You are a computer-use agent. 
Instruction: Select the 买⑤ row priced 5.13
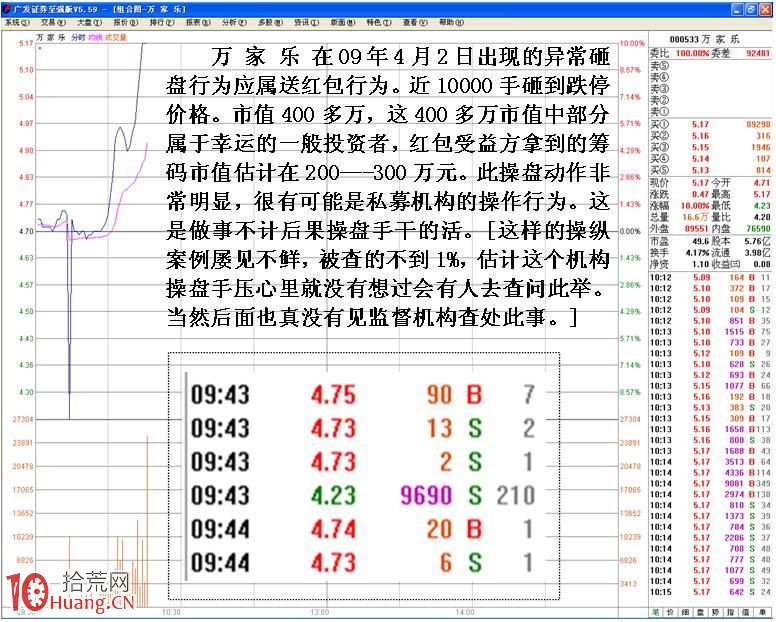point(710,170)
